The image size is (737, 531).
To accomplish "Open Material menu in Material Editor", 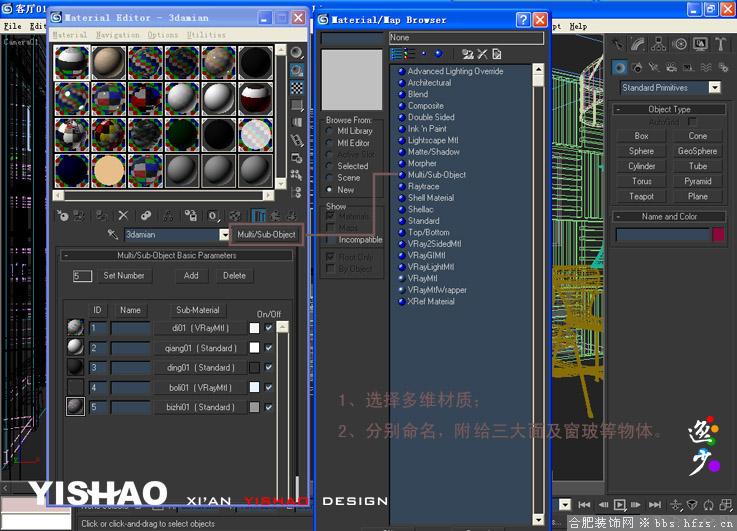I will [x=70, y=35].
